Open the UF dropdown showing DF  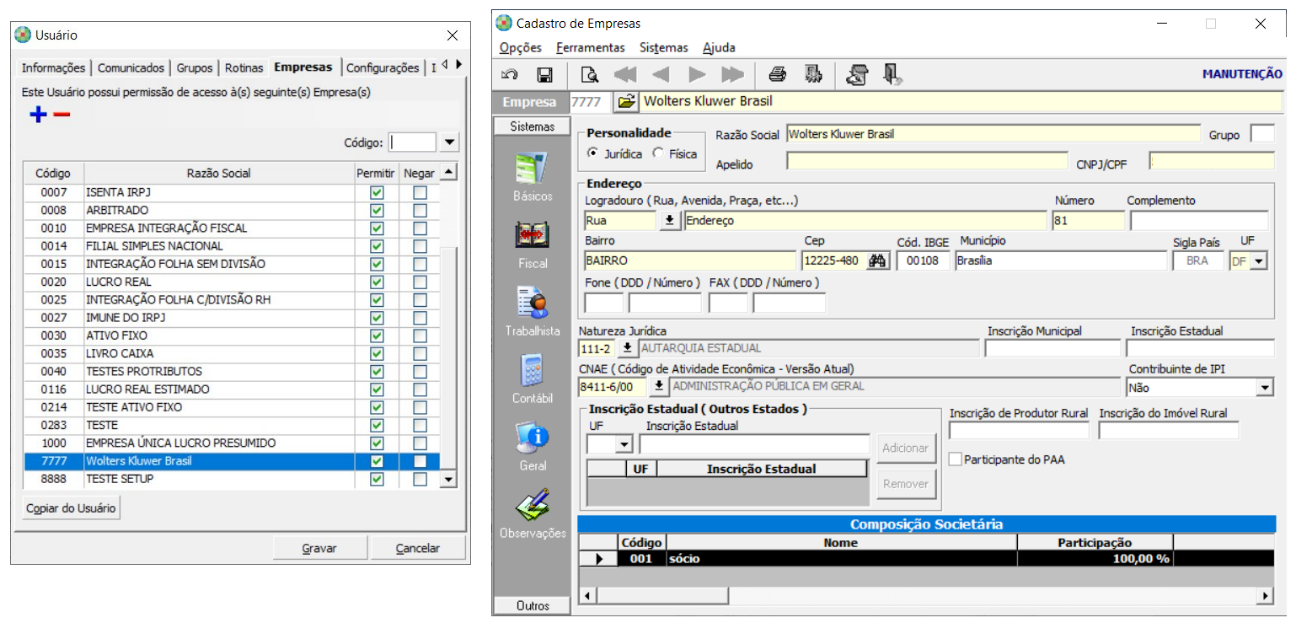tap(1258, 261)
